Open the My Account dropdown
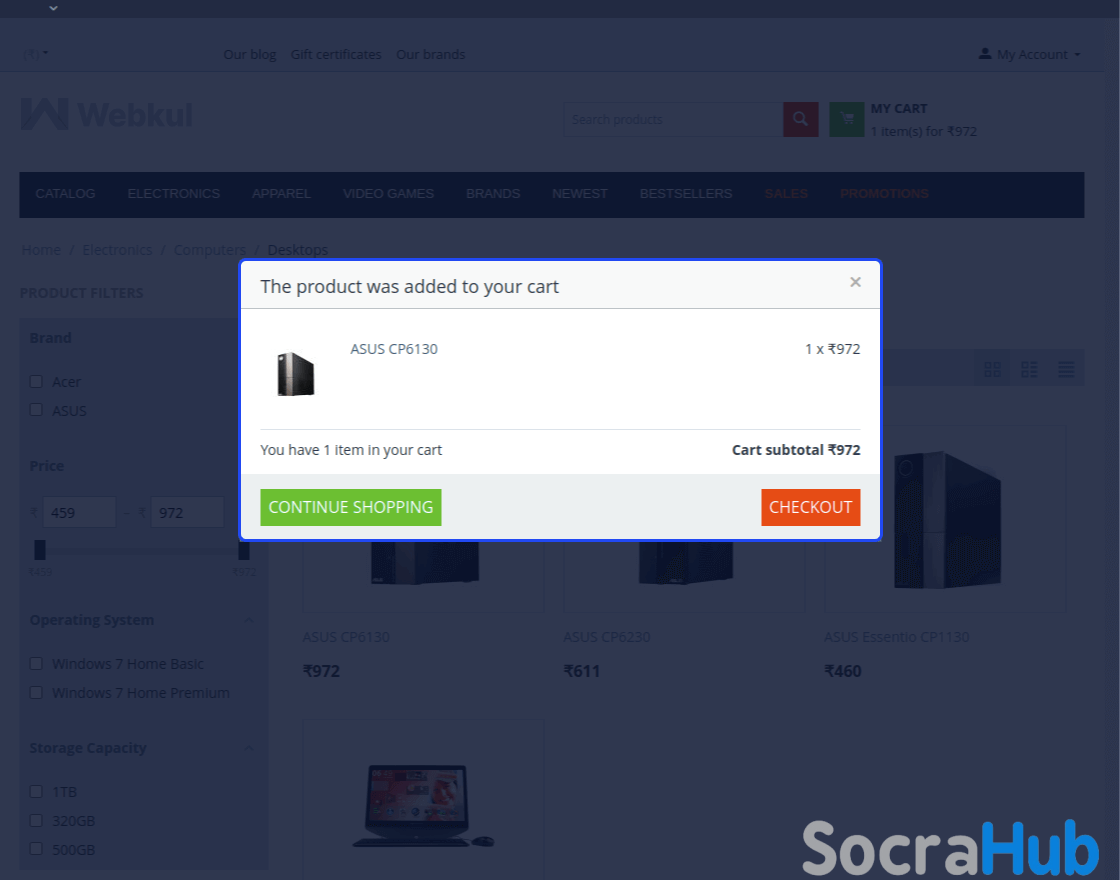1120x880 pixels. pos(1029,54)
